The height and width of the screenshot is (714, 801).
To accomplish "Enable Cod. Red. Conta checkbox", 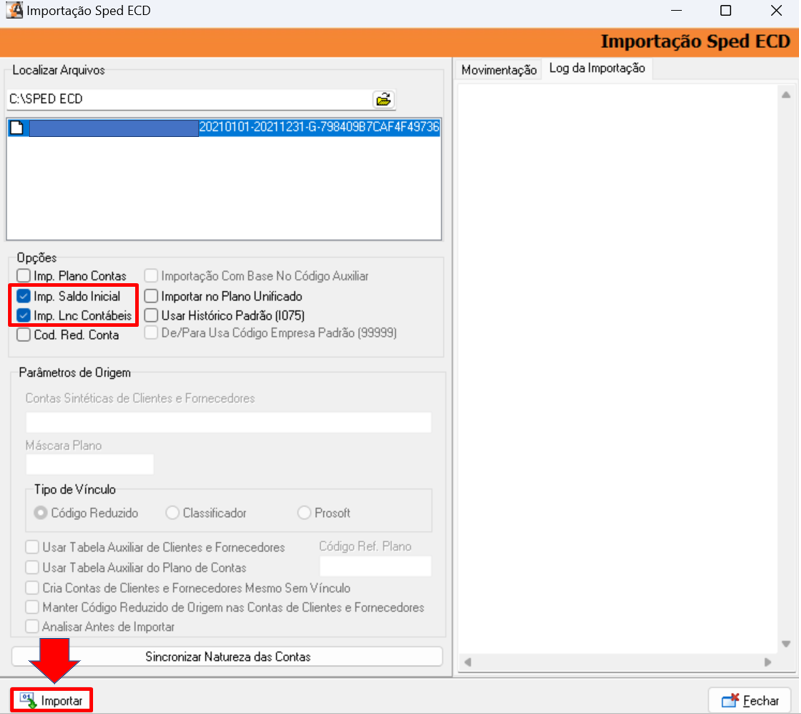I will tap(23, 335).
